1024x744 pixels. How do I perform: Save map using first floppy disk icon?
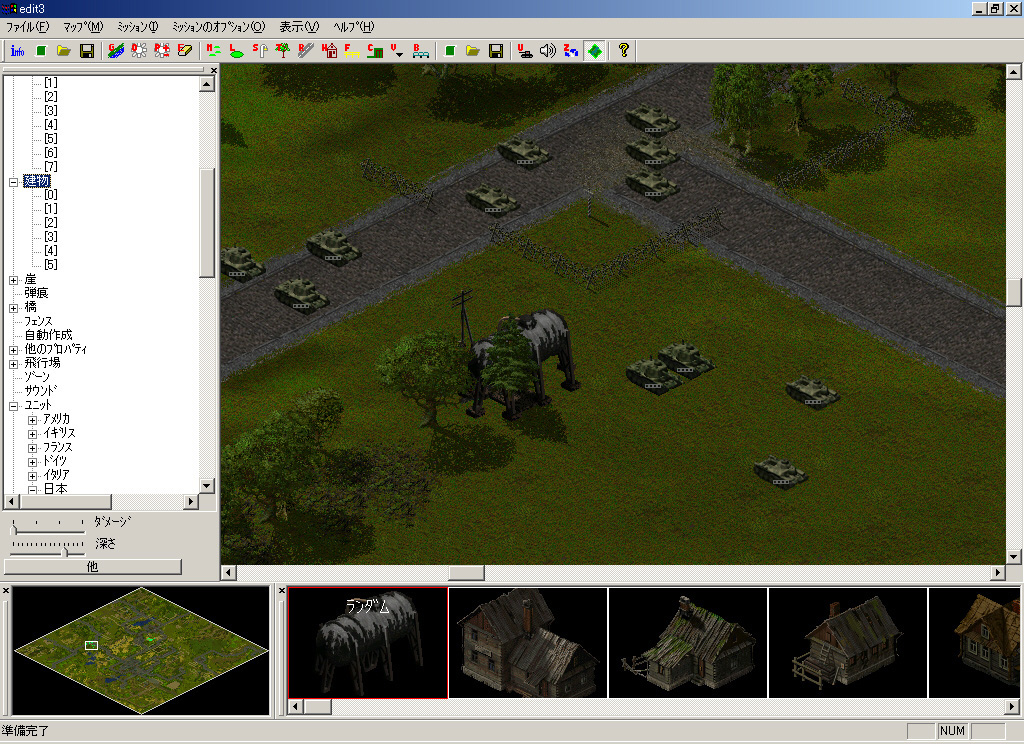pyautogui.click(x=86, y=51)
